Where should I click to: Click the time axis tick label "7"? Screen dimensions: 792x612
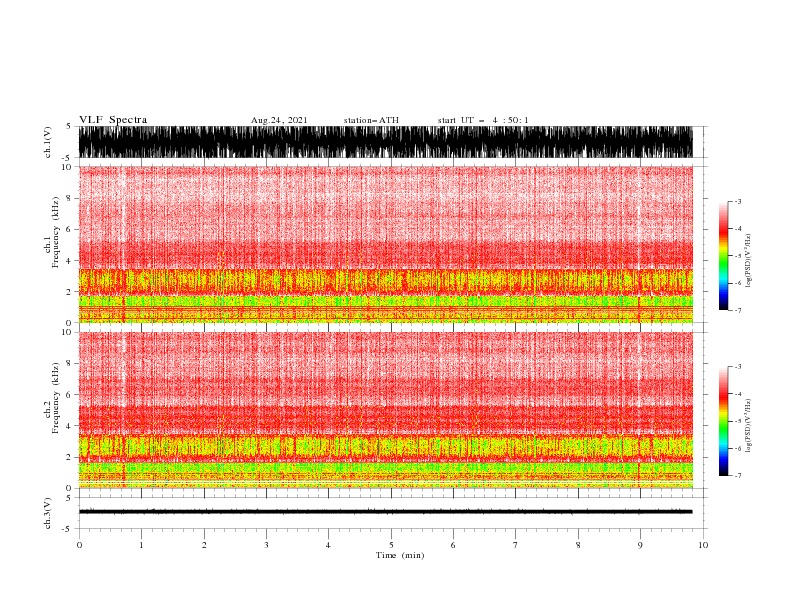pos(516,545)
